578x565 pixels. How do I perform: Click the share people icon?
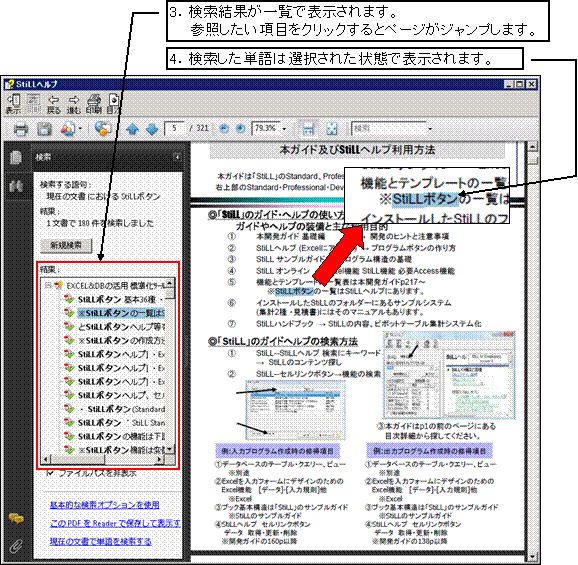point(69,129)
